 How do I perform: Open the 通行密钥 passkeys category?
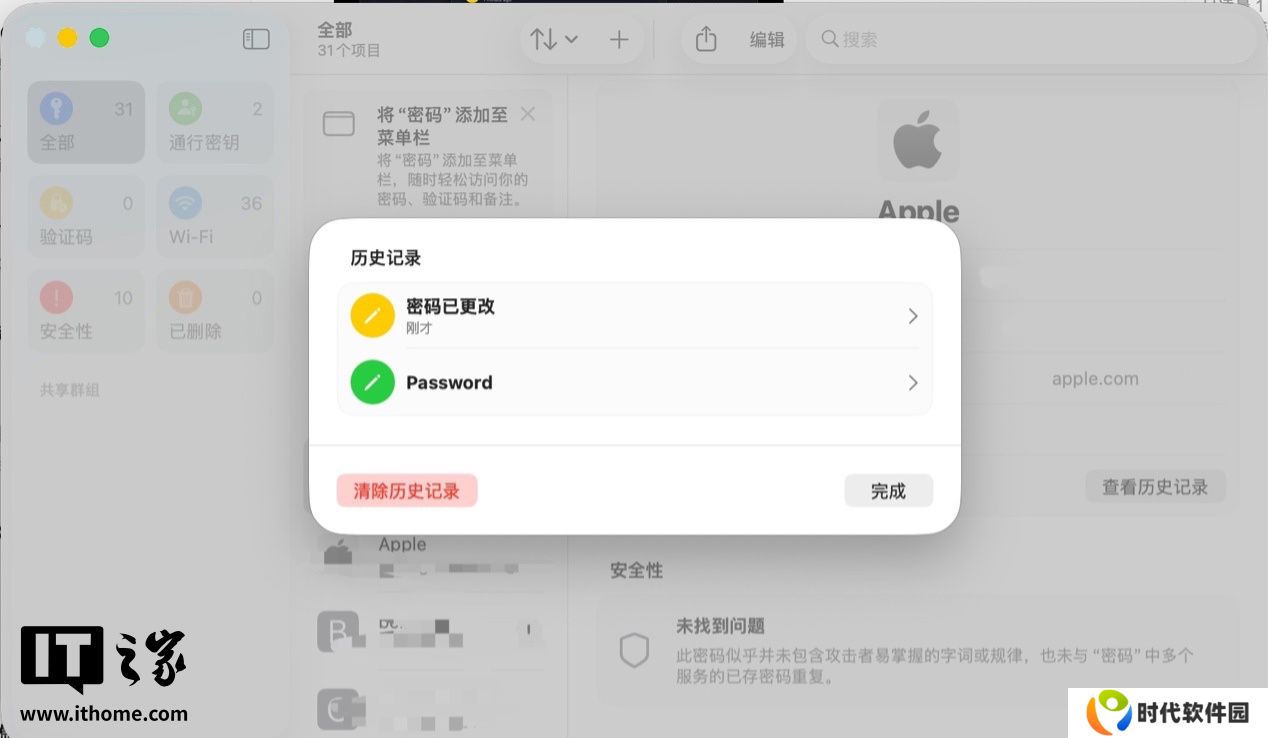215,122
